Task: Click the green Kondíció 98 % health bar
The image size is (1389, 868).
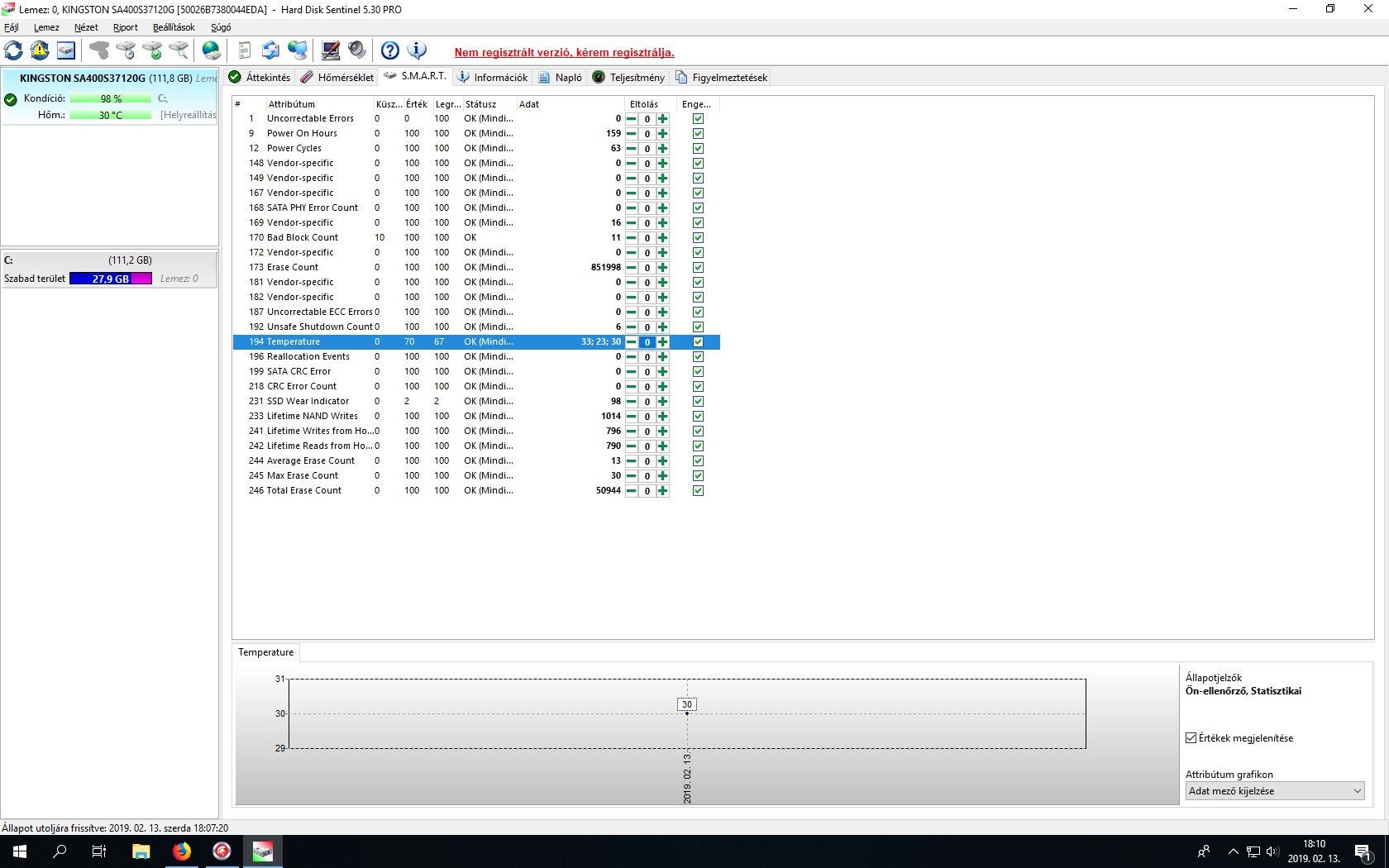Action: point(111,98)
